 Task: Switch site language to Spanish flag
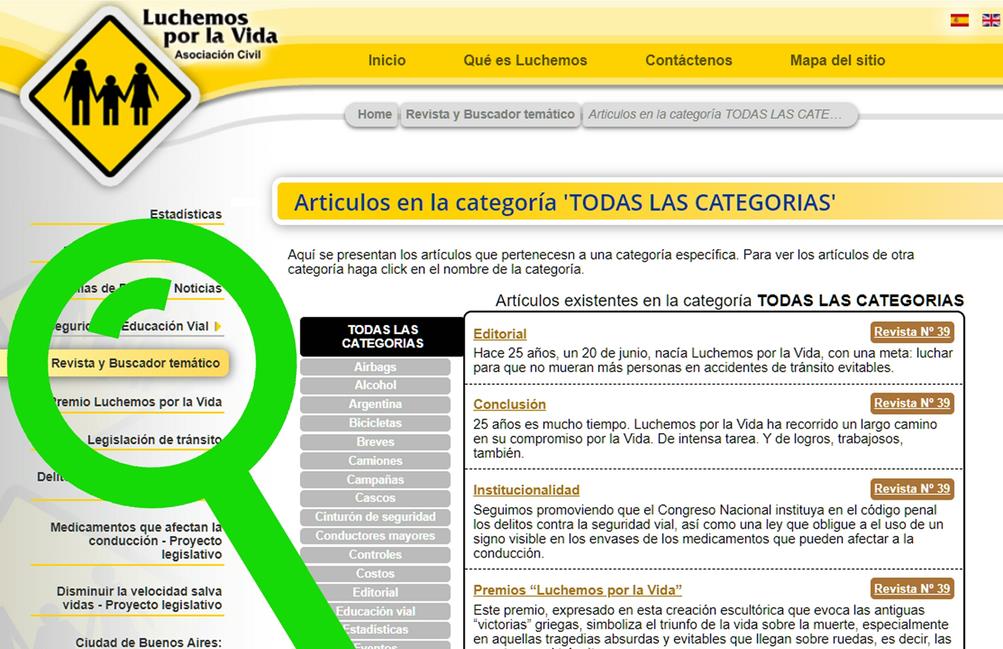(x=959, y=20)
